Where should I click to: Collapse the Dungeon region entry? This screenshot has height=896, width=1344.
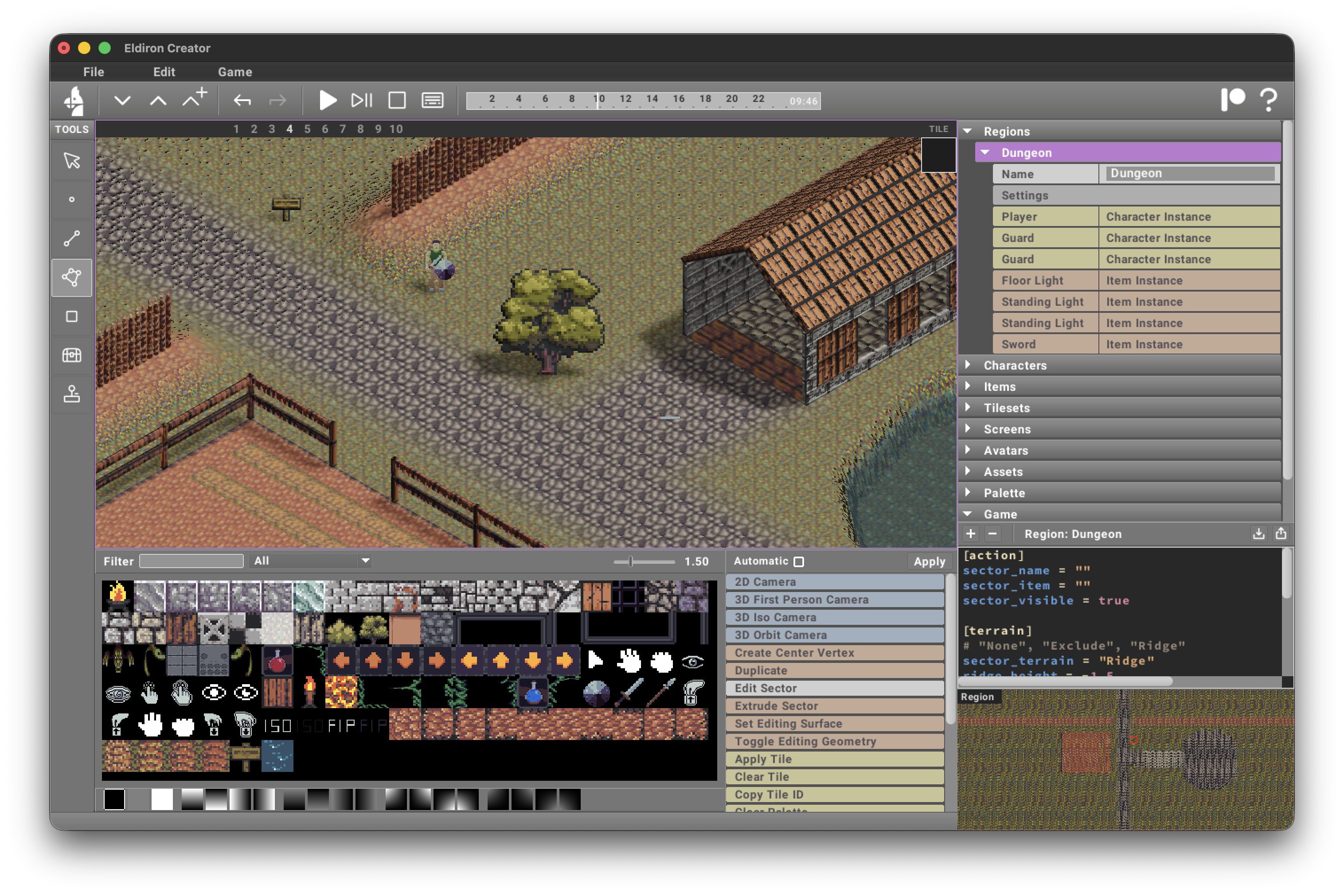coord(985,152)
